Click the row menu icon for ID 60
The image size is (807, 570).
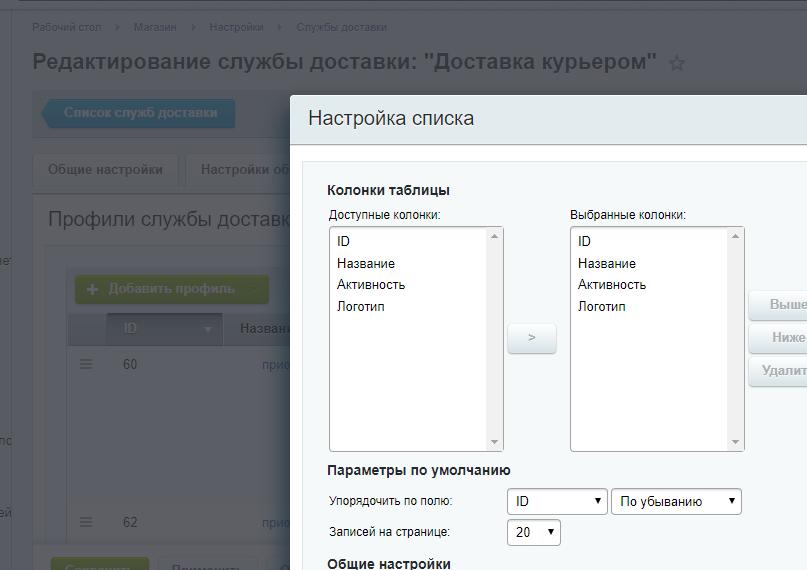coord(86,364)
